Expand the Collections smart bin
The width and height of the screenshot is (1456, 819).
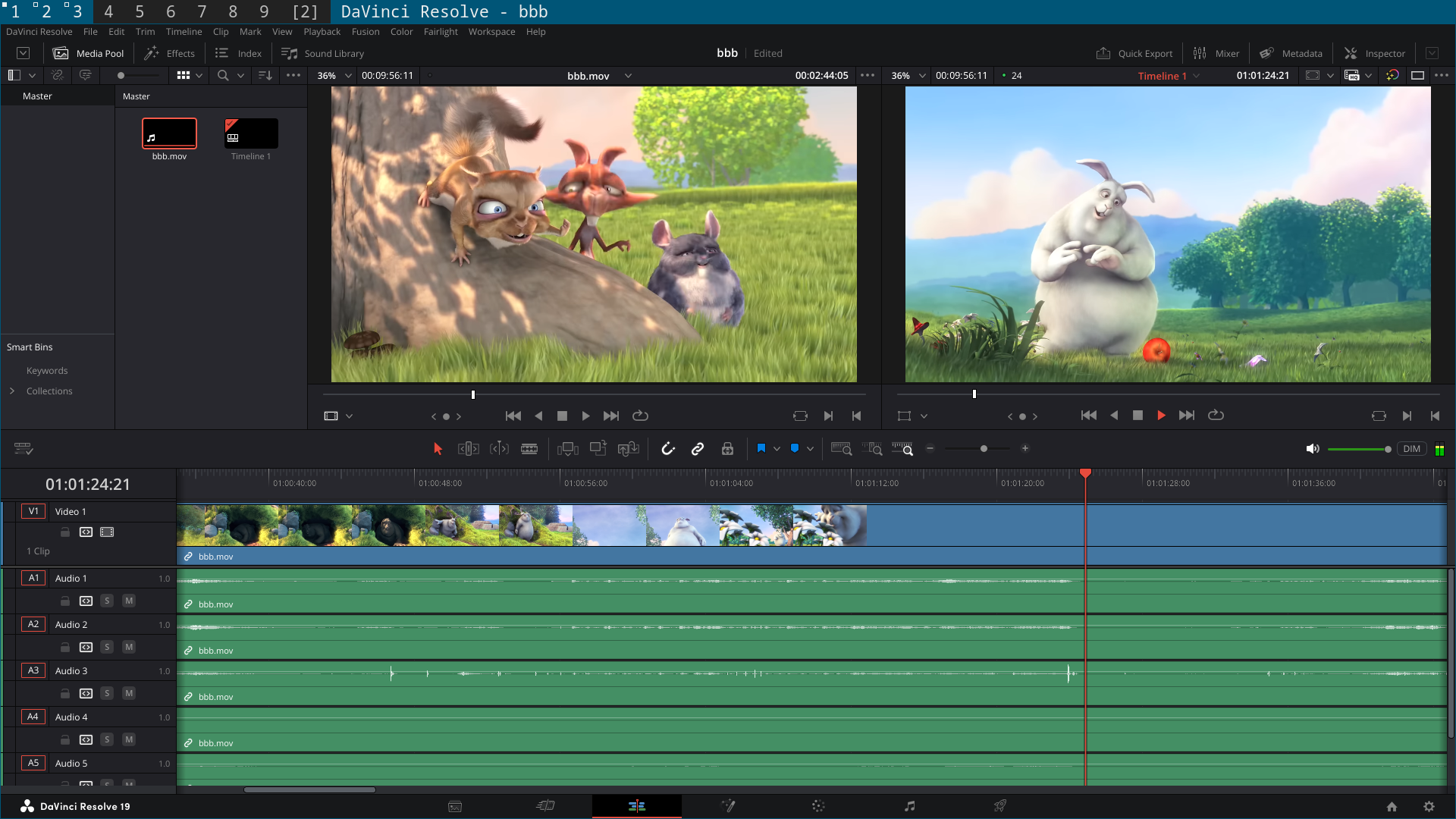pos(12,391)
